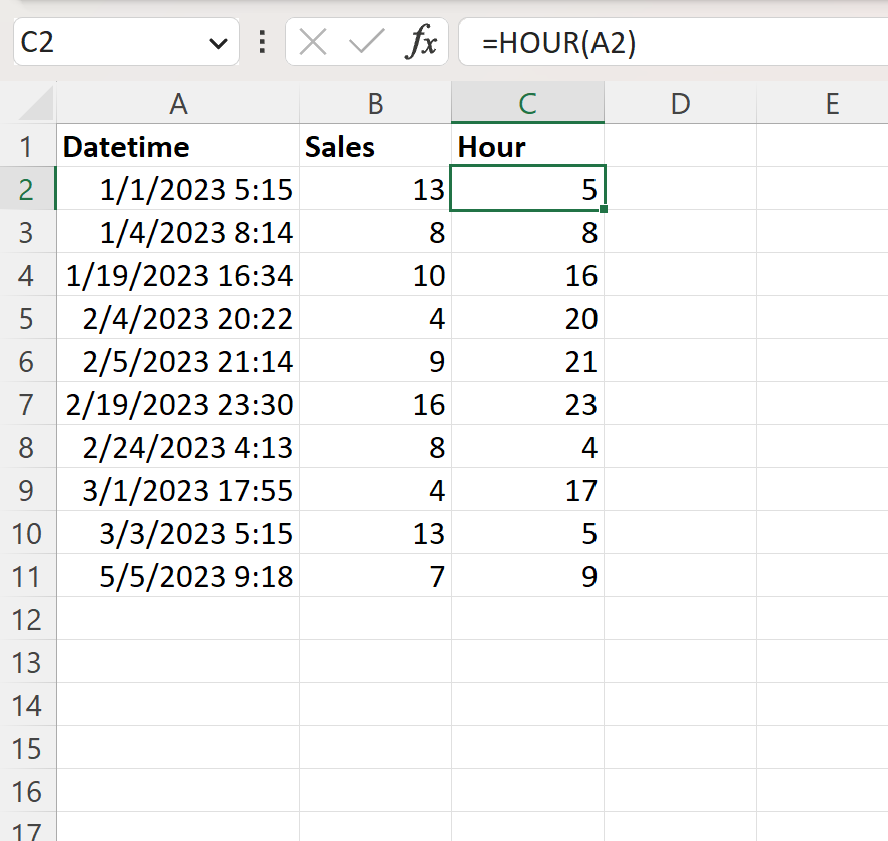Click cell C11 containing 9

pos(527,576)
